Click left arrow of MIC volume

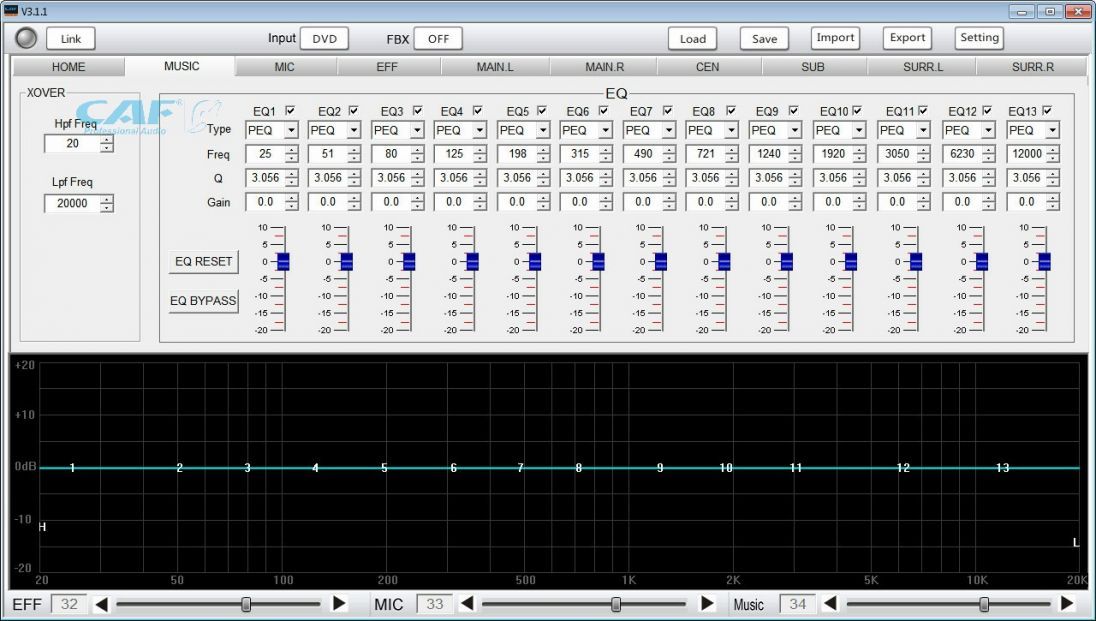[x=466, y=604]
